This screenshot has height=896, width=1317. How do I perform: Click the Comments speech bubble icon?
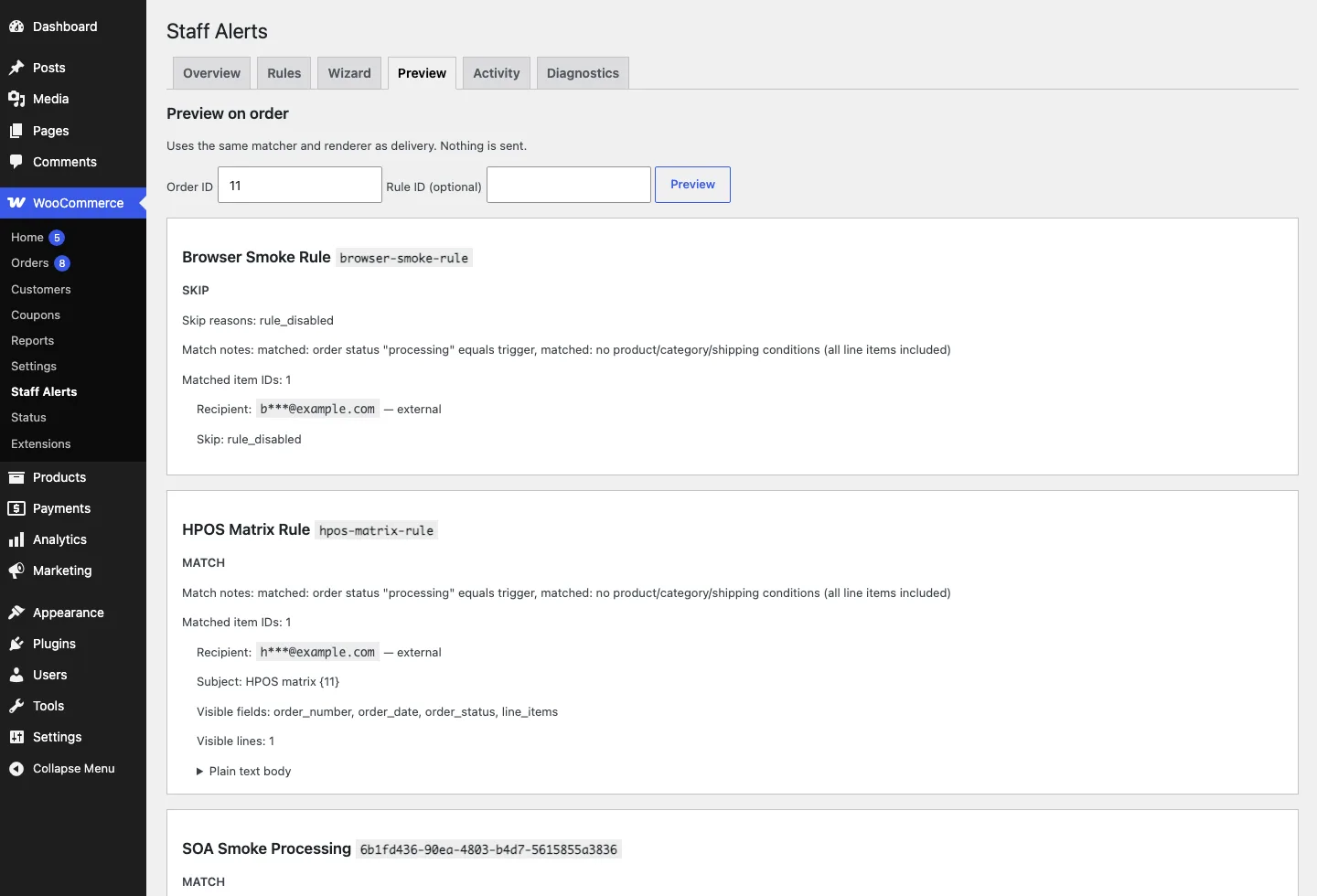pyautogui.click(x=16, y=162)
